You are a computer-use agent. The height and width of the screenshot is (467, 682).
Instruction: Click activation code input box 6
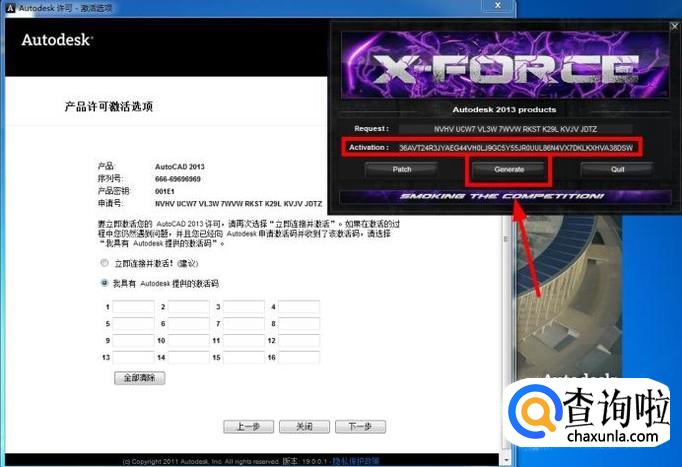(x=189, y=324)
